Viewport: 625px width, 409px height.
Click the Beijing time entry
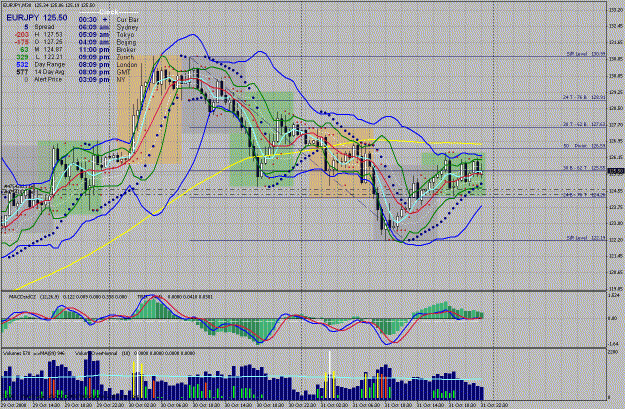pyautogui.click(x=107, y=42)
